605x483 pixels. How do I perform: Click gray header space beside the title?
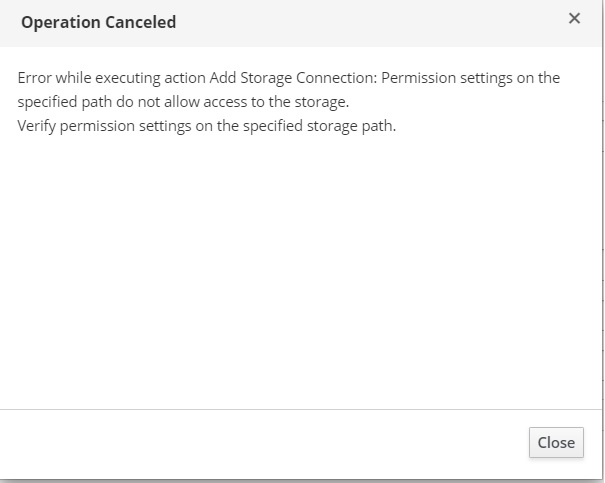[x=370, y=22]
